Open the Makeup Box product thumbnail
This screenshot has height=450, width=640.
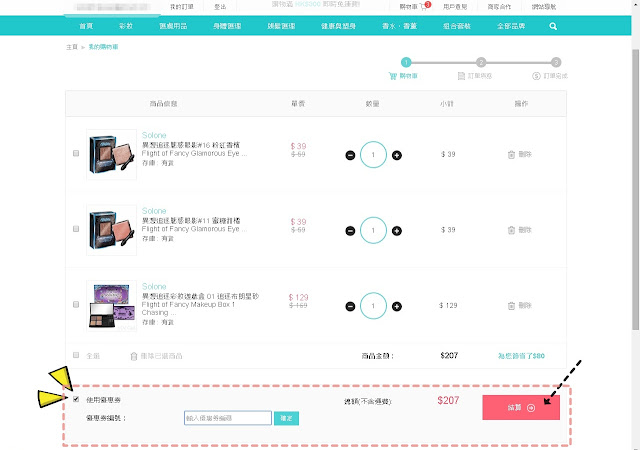point(111,305)
